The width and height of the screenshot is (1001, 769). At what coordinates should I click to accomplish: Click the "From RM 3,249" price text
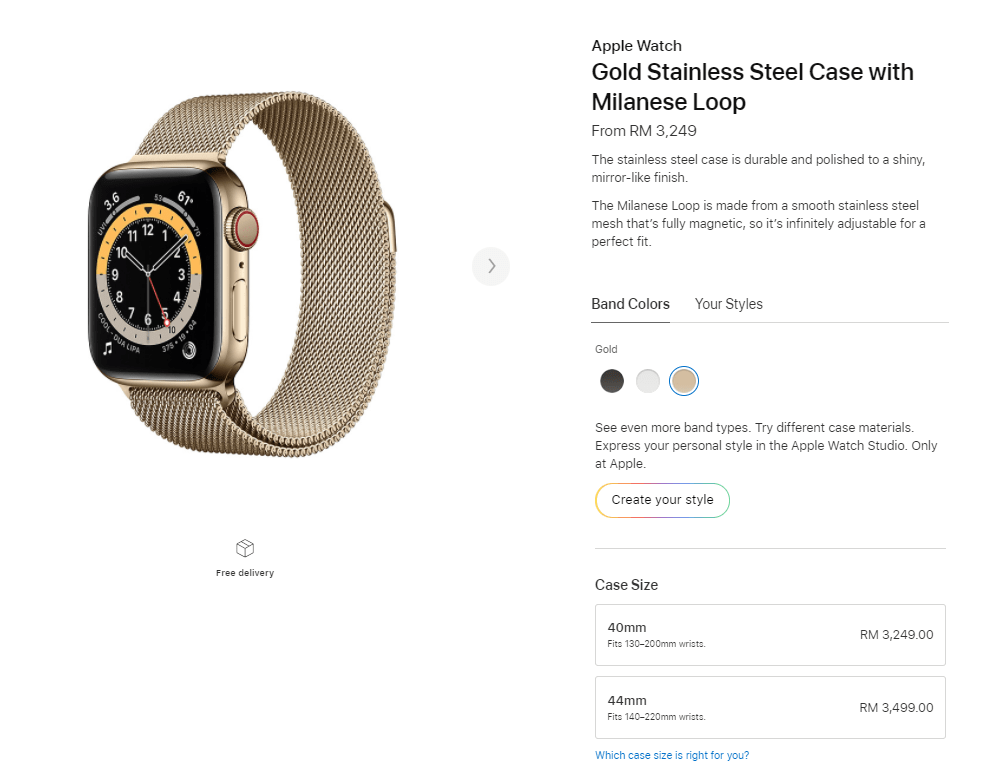point(644,131)
